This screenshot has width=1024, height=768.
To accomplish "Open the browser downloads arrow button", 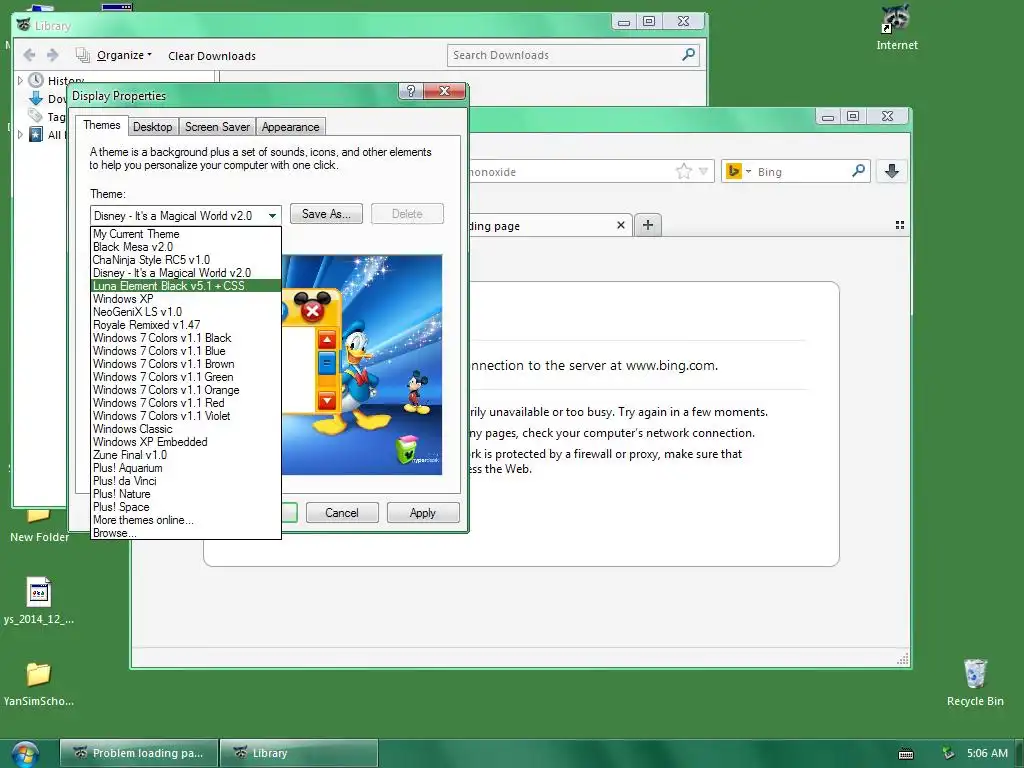I will [x=891, y=171].
